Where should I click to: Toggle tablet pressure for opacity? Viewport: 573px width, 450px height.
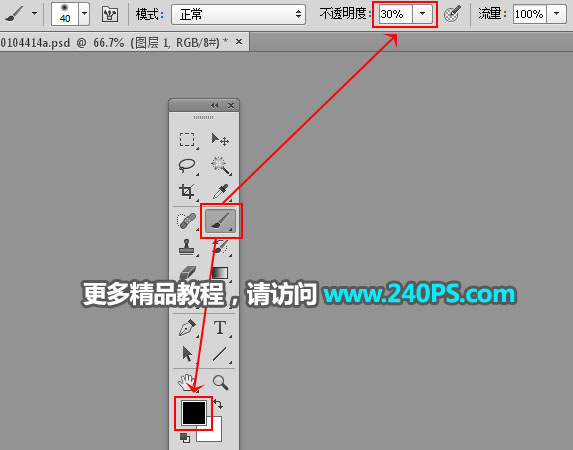coord(452,14)
